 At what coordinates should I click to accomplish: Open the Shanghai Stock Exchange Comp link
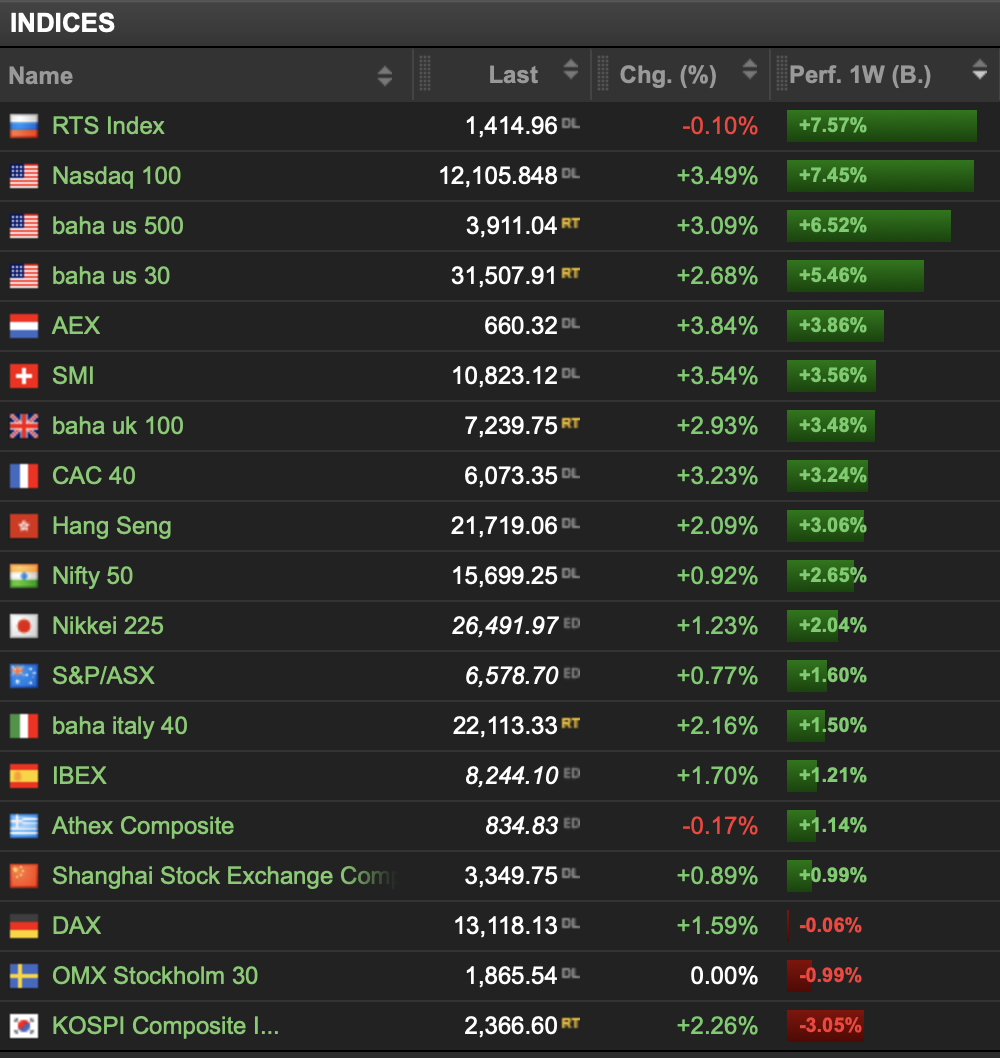click(223, 876)
